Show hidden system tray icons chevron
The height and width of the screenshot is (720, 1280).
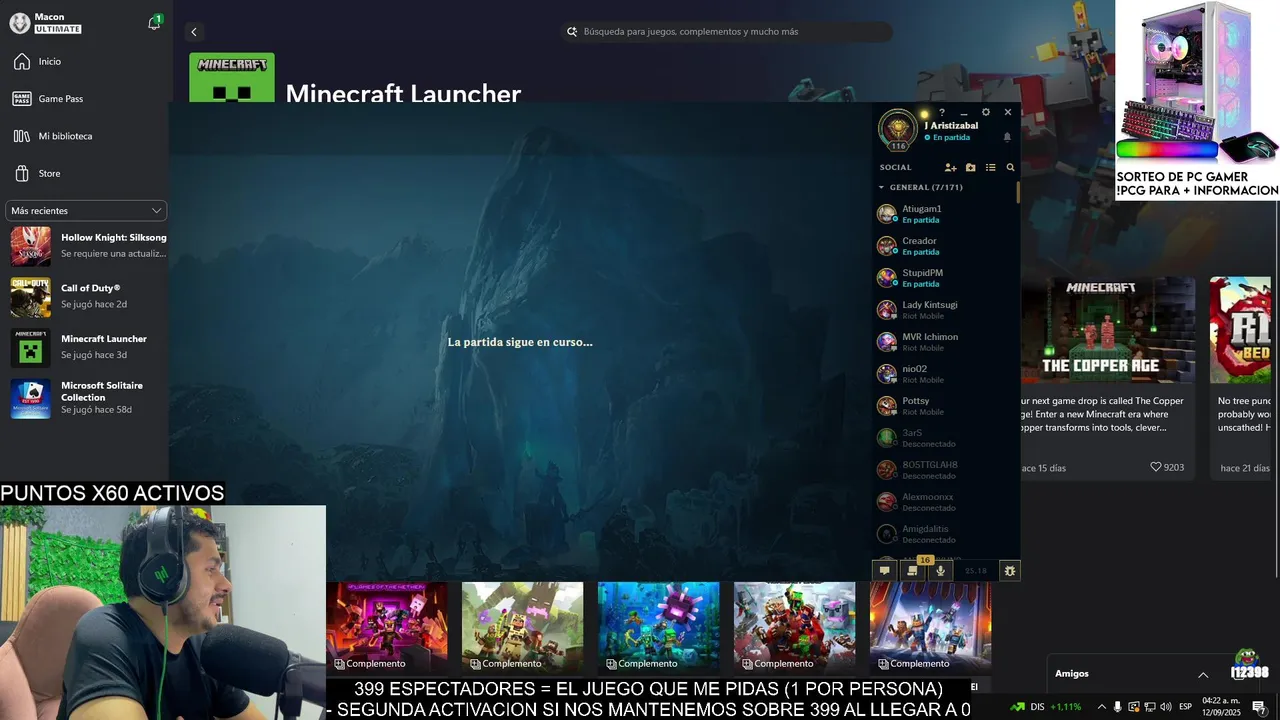[x=1102, y=707]
